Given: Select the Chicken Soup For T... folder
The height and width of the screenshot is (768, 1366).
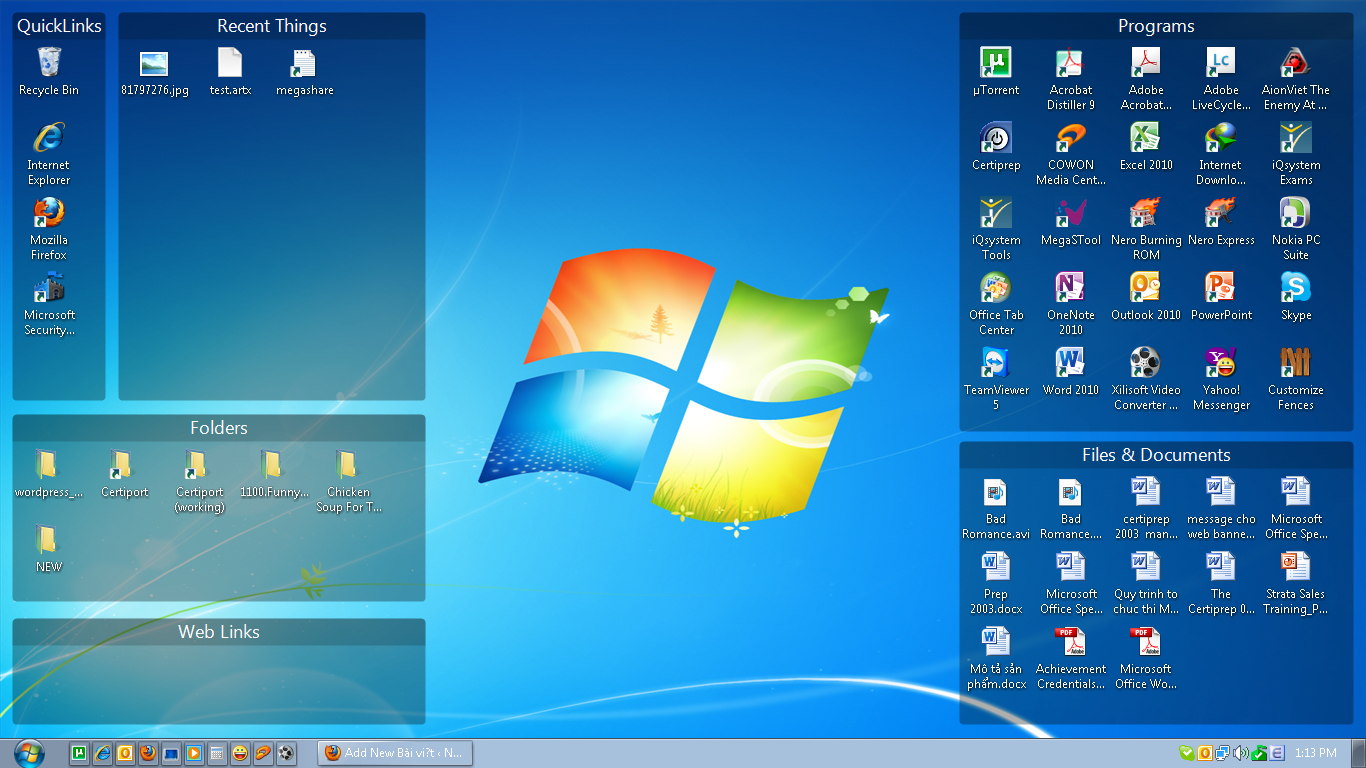Looking at the screenshot, I should (349, 481).
